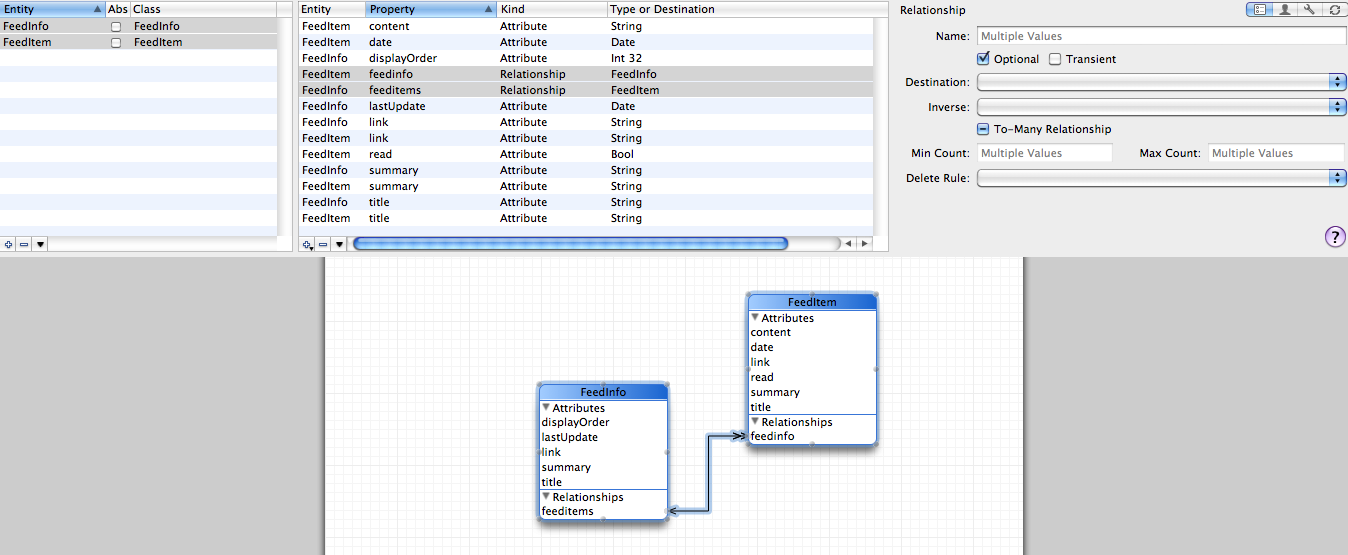Select date attribute in FeedItem diagram
This screenshot has width=1348, height=555.
(x=762, y=347)
